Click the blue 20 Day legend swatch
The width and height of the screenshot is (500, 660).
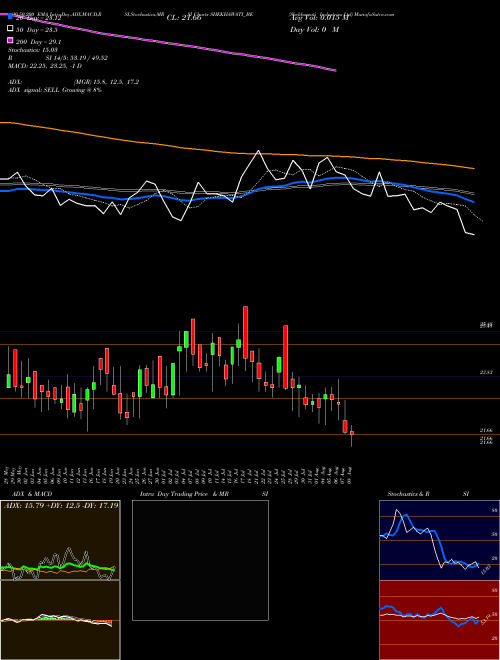(x=10, y=17)
